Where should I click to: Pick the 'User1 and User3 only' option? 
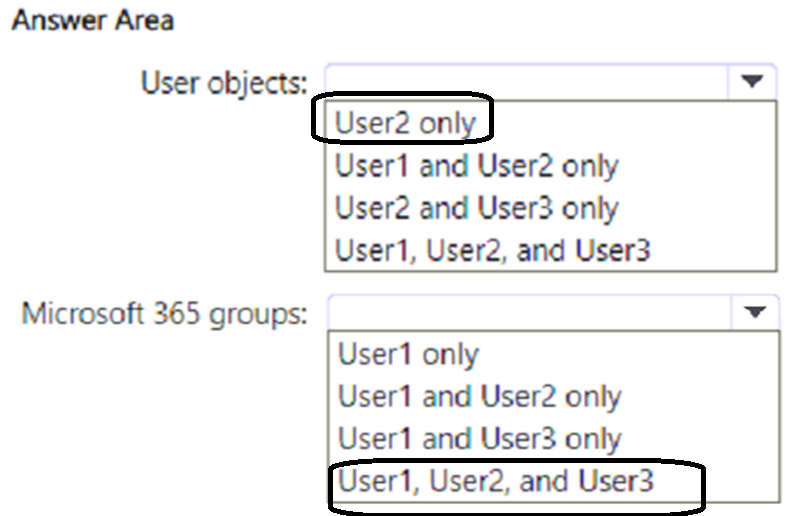479,438
